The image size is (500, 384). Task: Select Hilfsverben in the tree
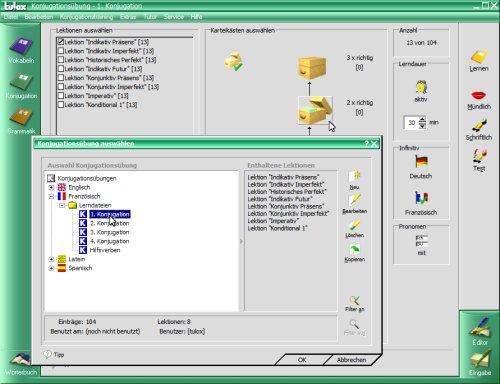click(x=105, y=250)
